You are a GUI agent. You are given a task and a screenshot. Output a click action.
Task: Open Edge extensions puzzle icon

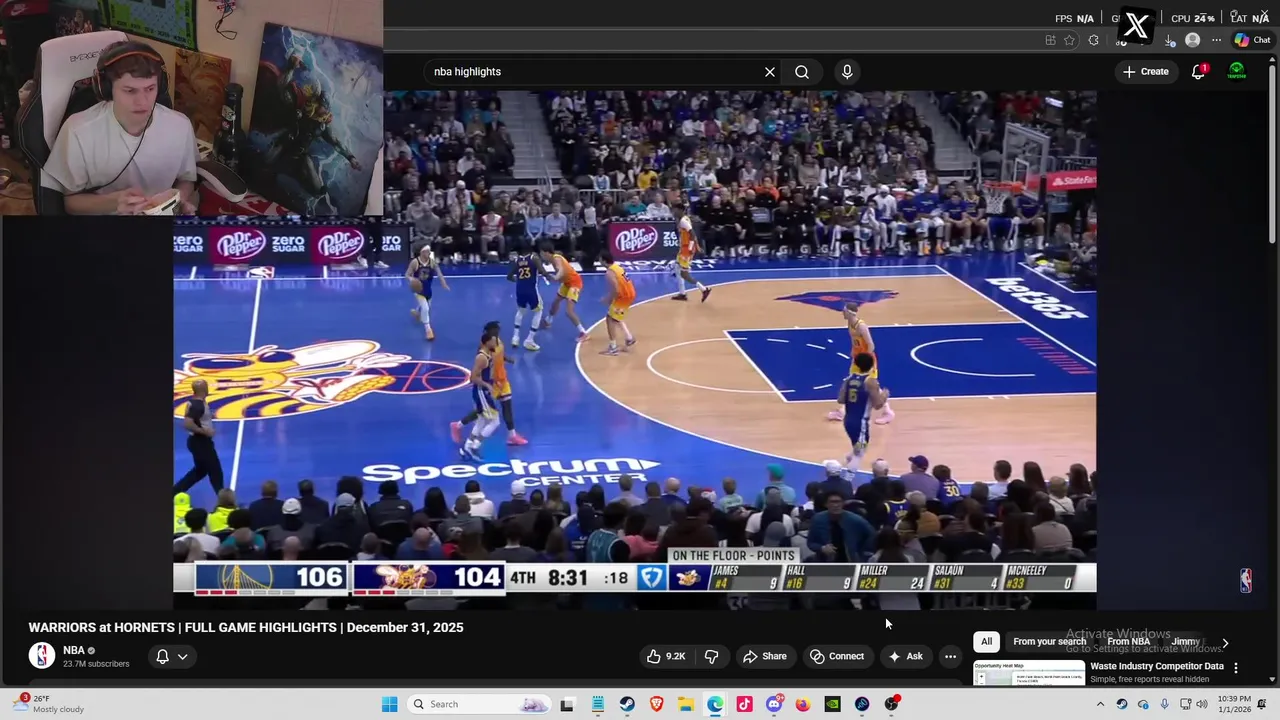click(1093, 40)
